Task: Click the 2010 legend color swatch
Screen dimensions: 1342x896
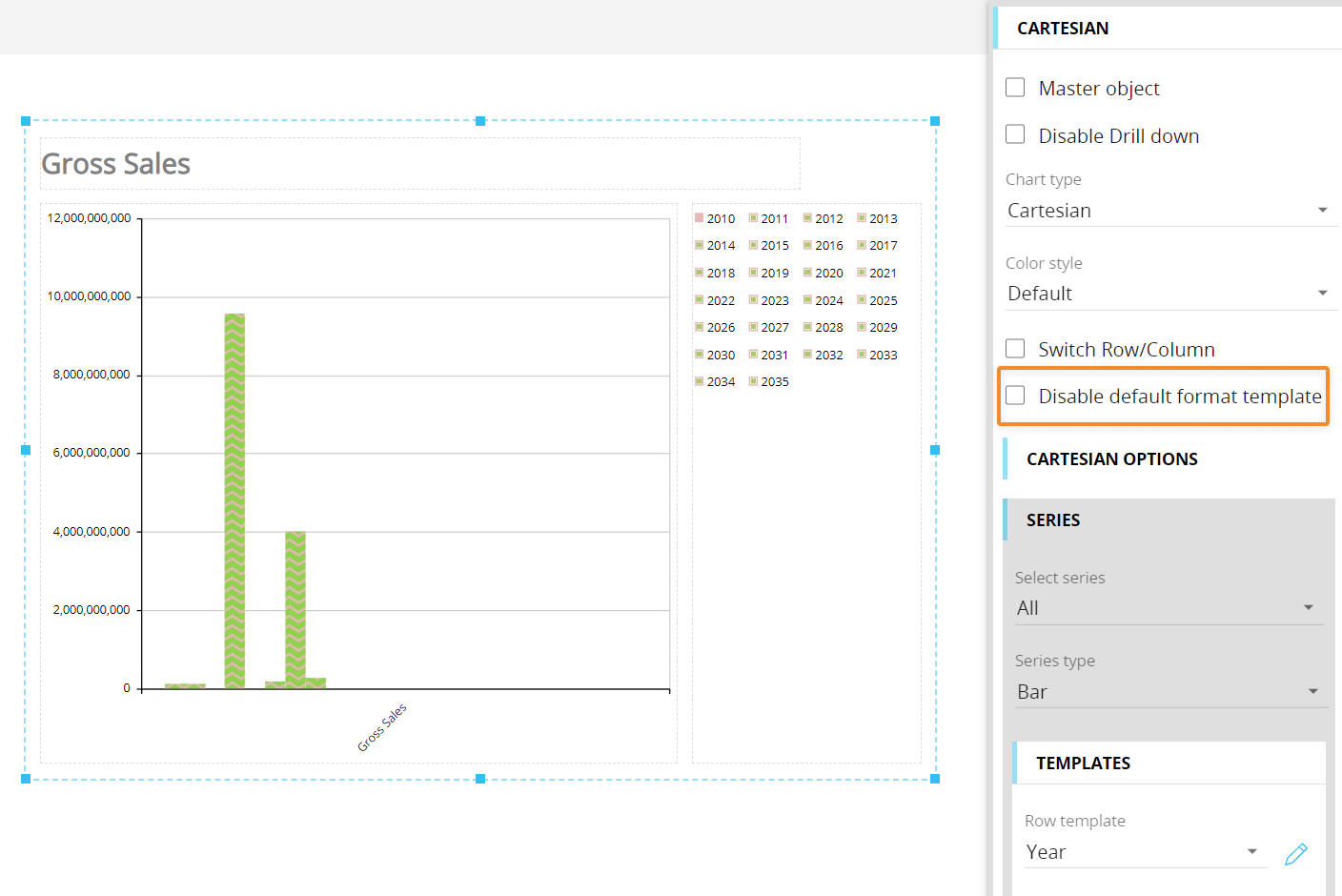Action: (700, 218)
